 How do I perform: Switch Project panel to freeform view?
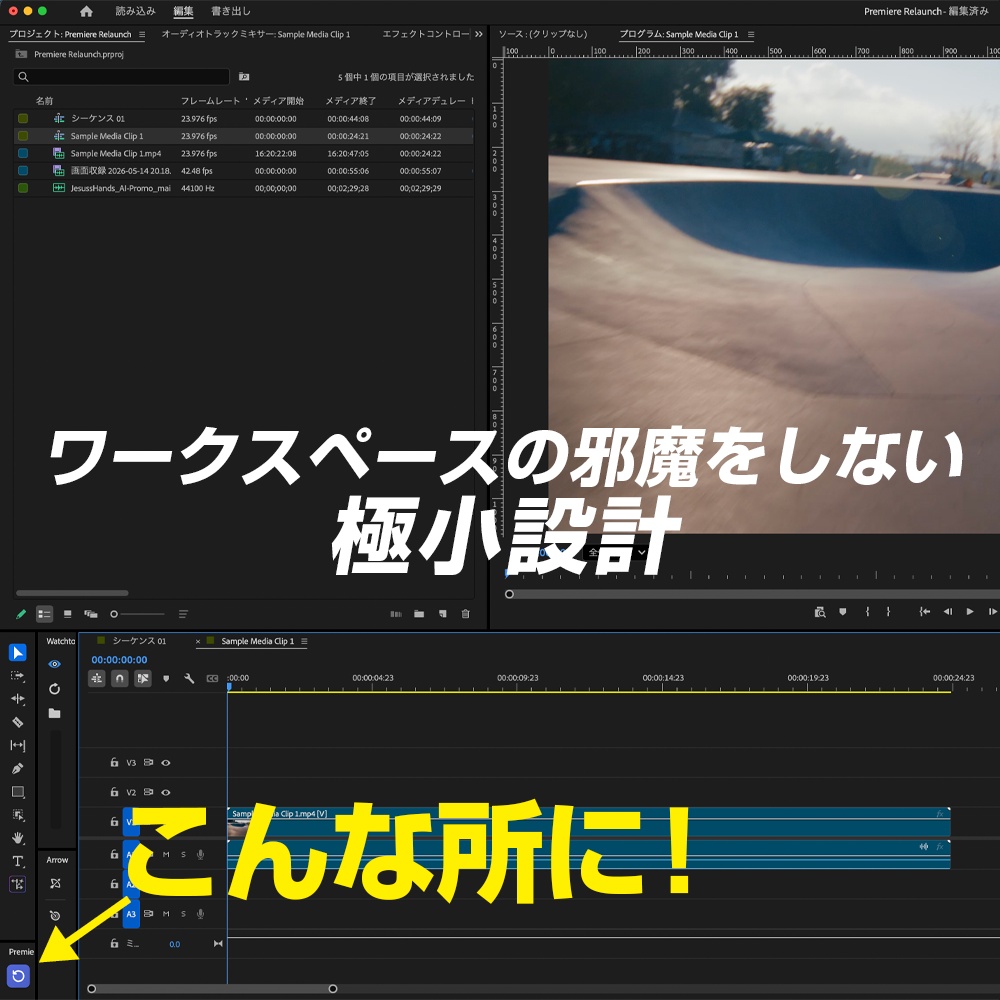(x=91, y=614)
